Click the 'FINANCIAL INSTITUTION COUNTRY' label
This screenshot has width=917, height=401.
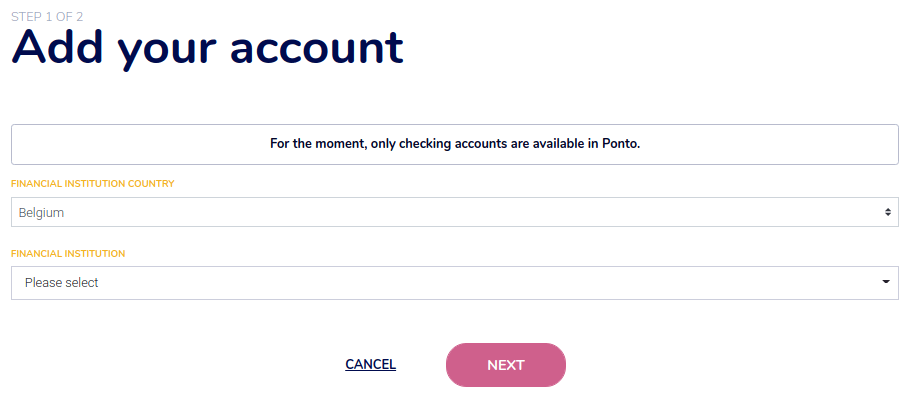click(x=93, y=184)
